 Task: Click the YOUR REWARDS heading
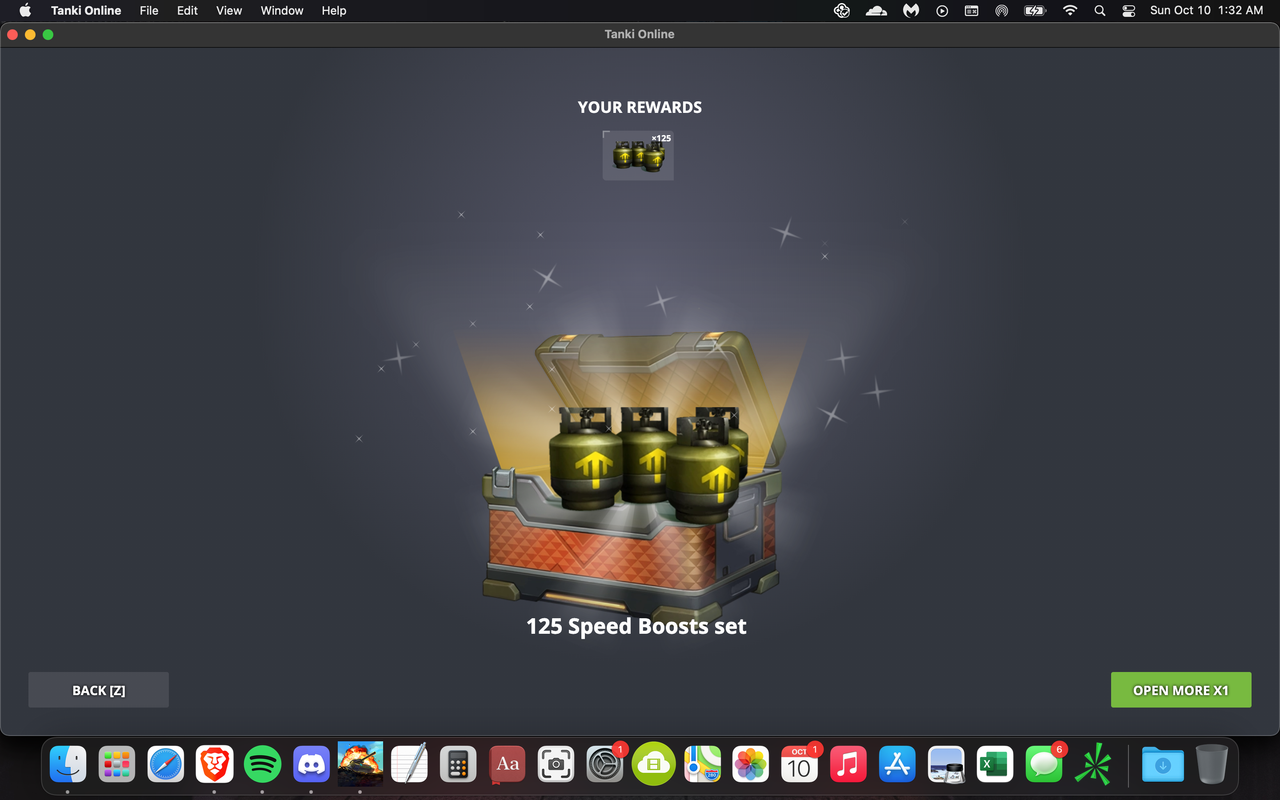(640, 107)
